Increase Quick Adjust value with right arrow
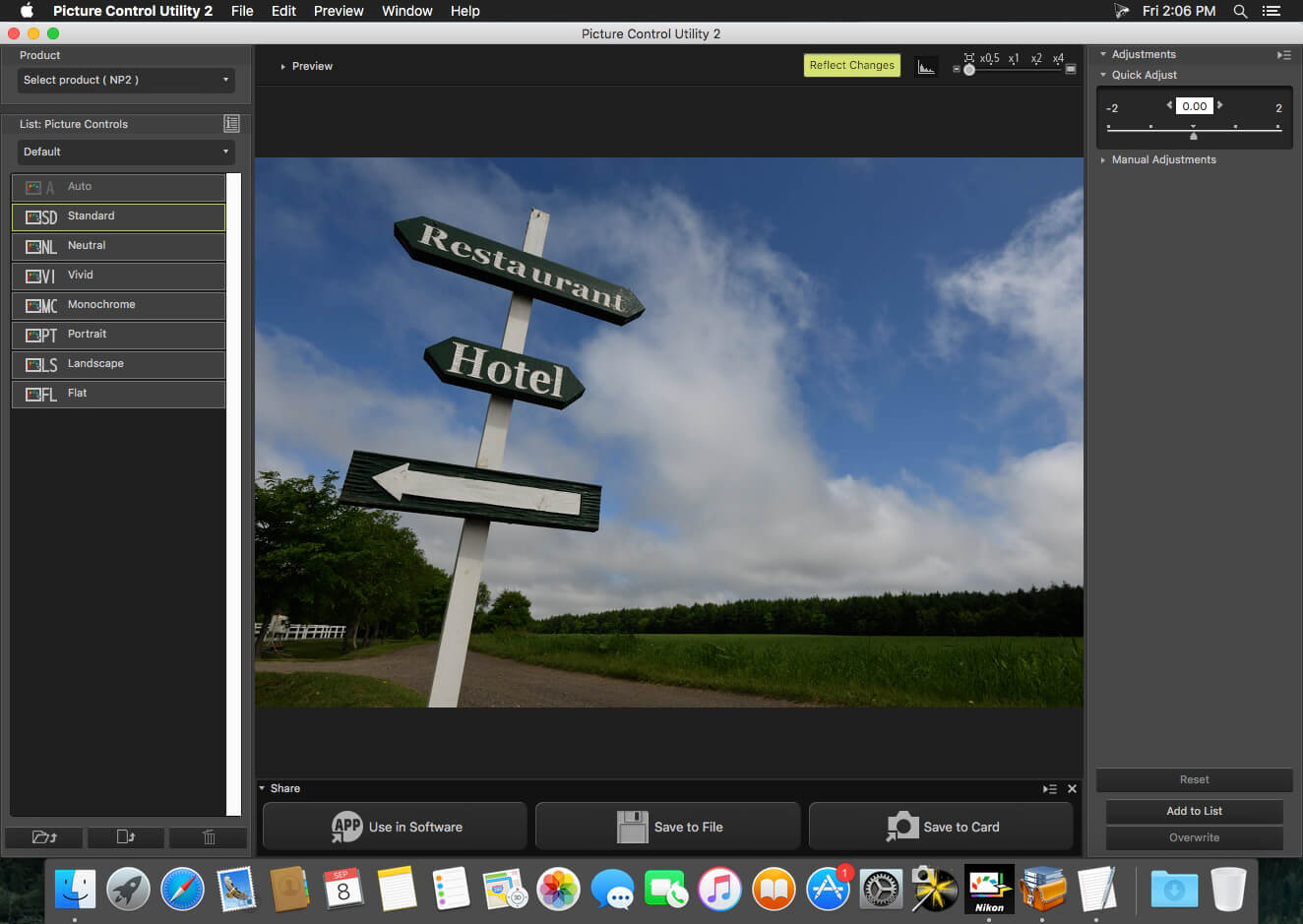Viewport: 1303px width, 924px height. [x=1220, y=105]
